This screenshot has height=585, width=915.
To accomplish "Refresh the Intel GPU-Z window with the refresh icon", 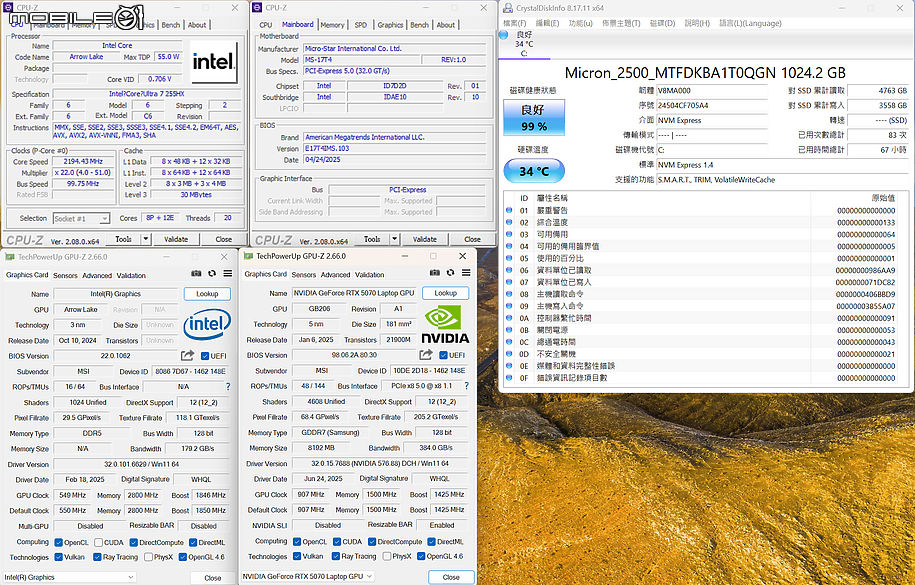I will coord(212,273).
